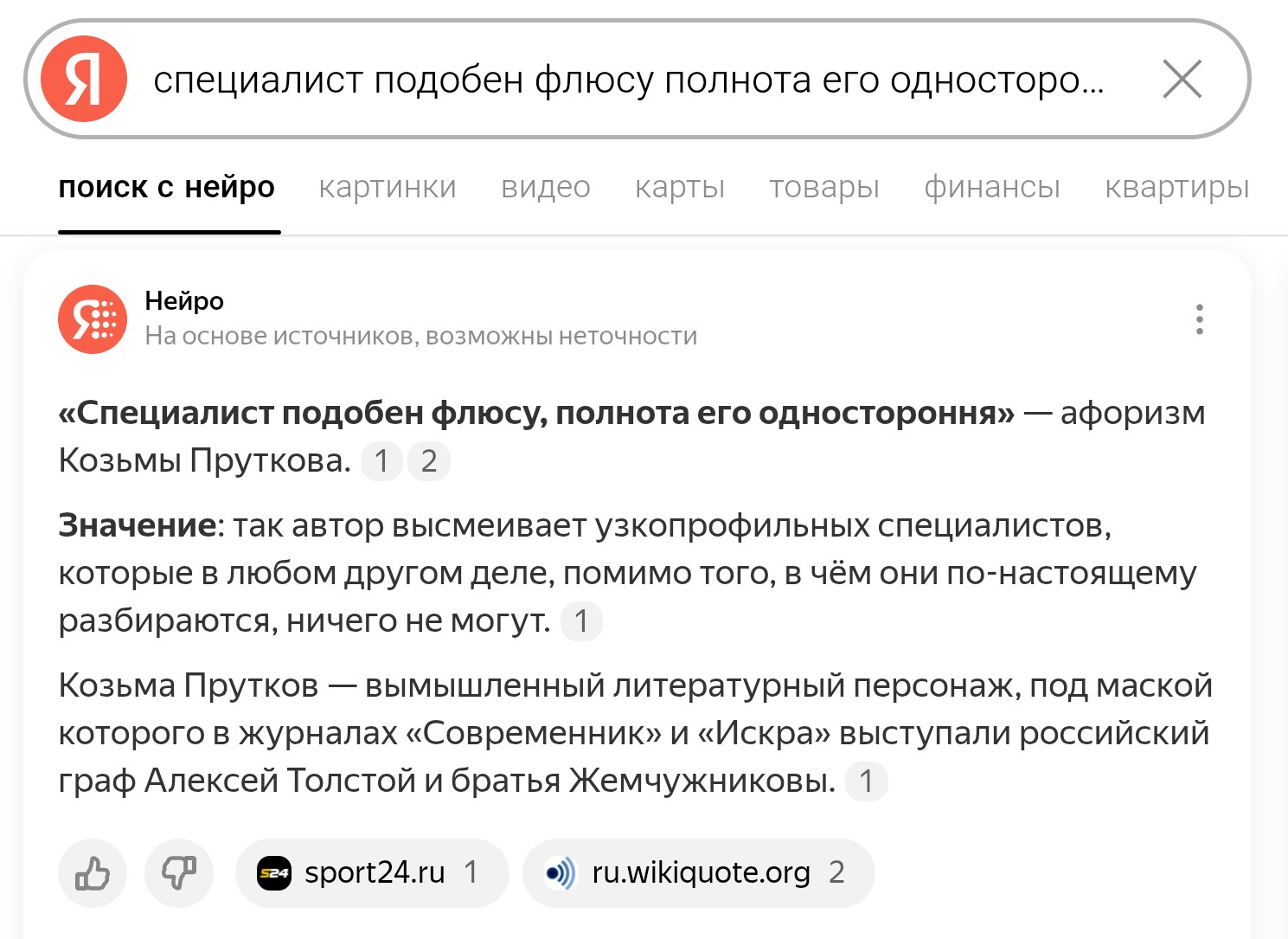Screen dimensions: 1288x939
Task: Click the search query input field
Action: [x=629, y=80]
